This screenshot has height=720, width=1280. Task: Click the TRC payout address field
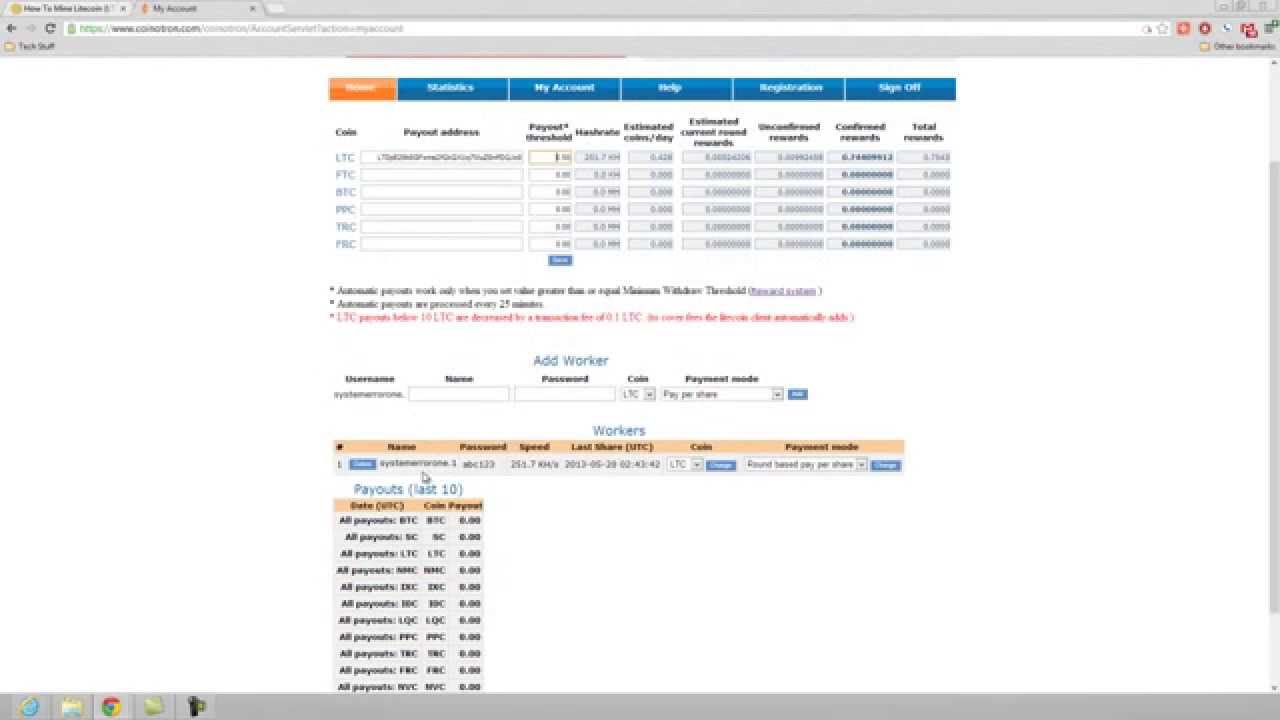coord(441,227)
